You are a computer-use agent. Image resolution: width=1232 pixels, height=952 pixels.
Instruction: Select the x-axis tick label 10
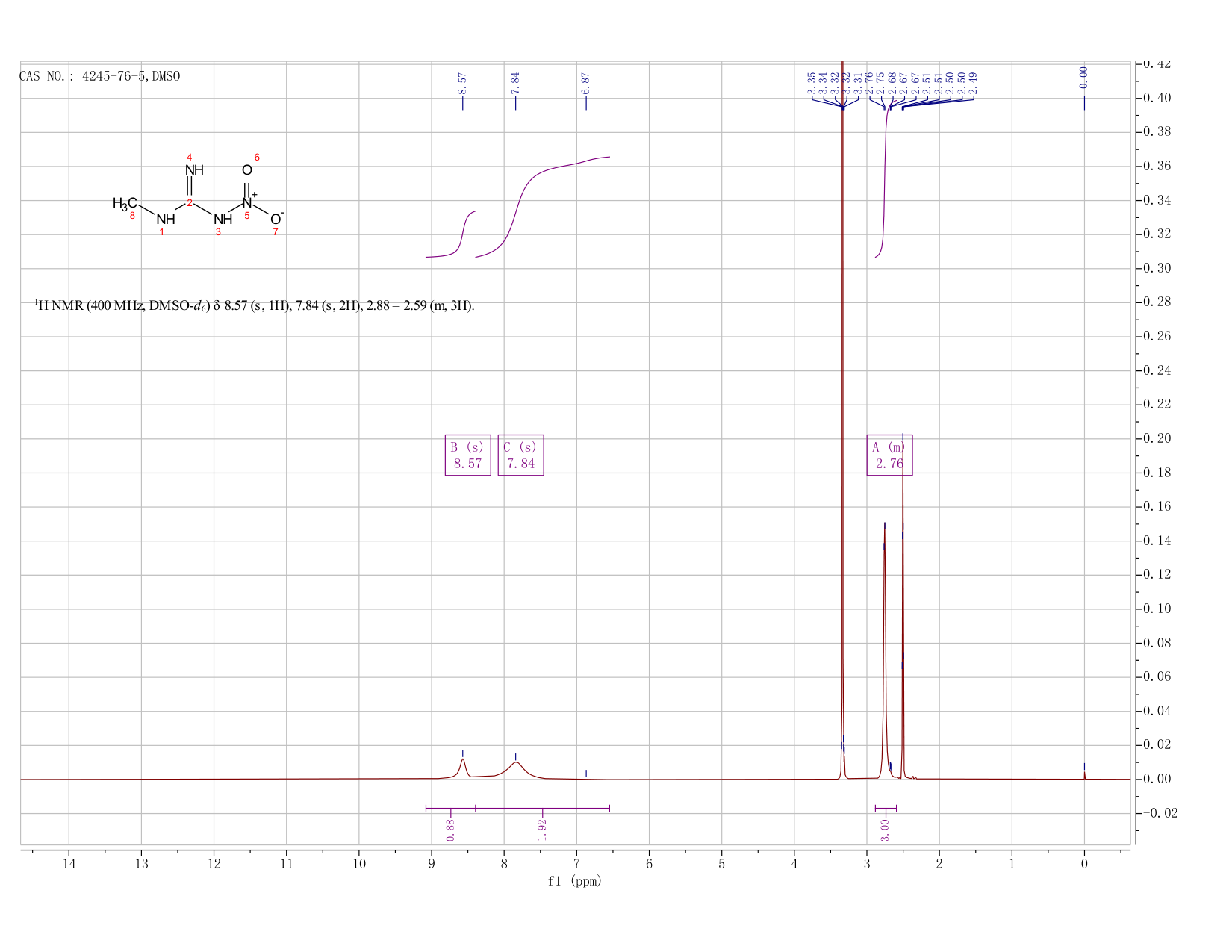(x=358, y=864)
